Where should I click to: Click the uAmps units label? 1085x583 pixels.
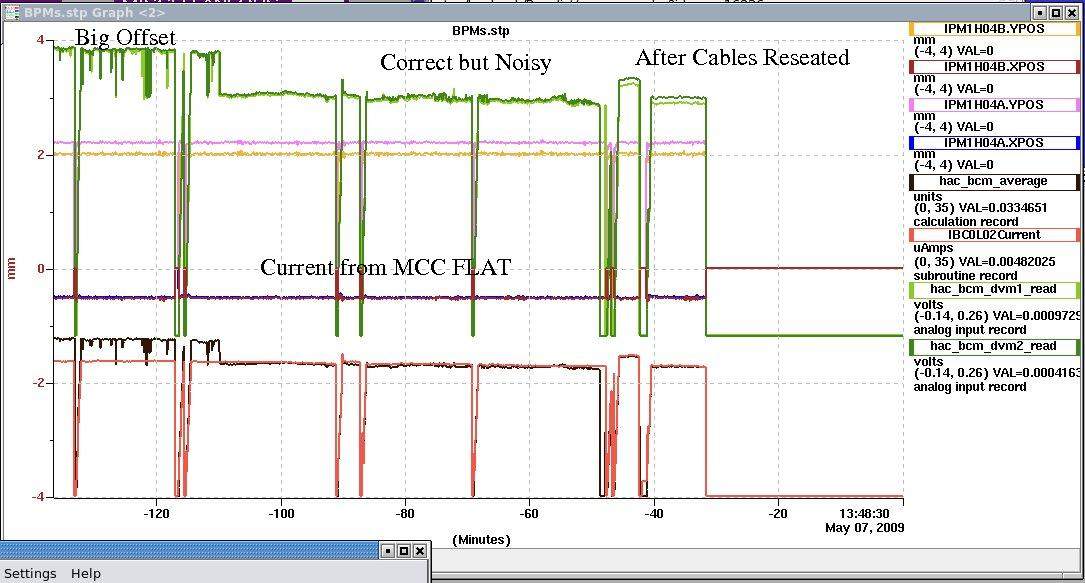pyautogui.click(x=933, y=248)
